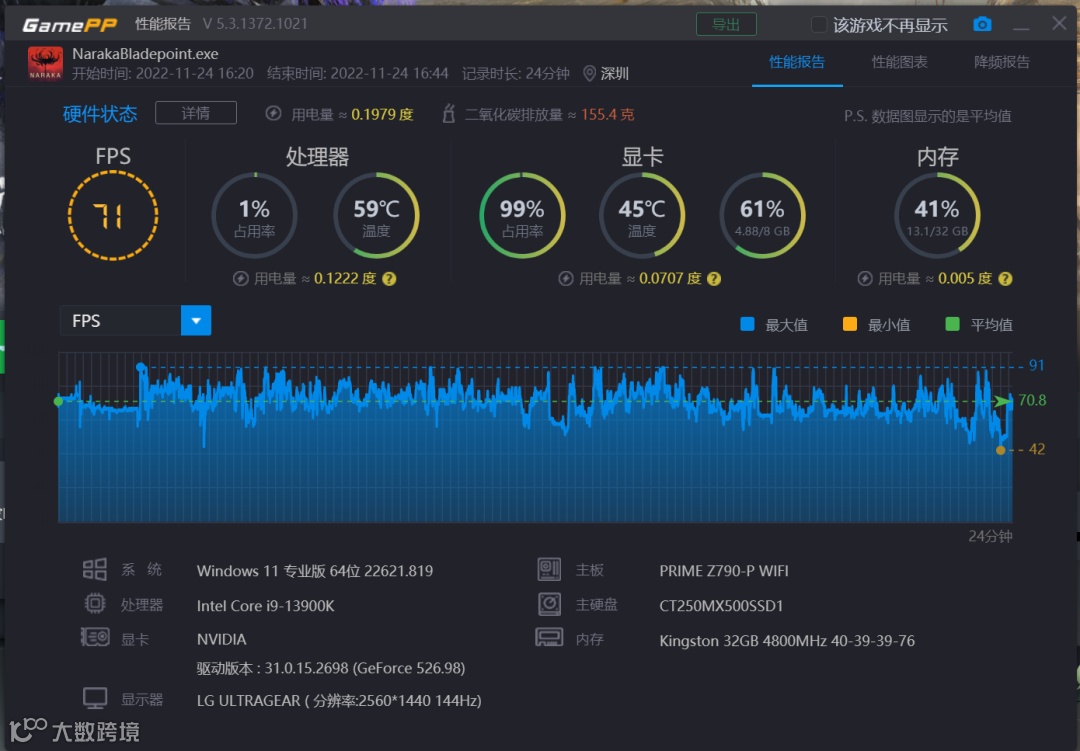Click the 结束时间 2022-11-24 16:44 text
This screenshot has height=751, width=1080.
pyautogui.click(x=357, y=74)
